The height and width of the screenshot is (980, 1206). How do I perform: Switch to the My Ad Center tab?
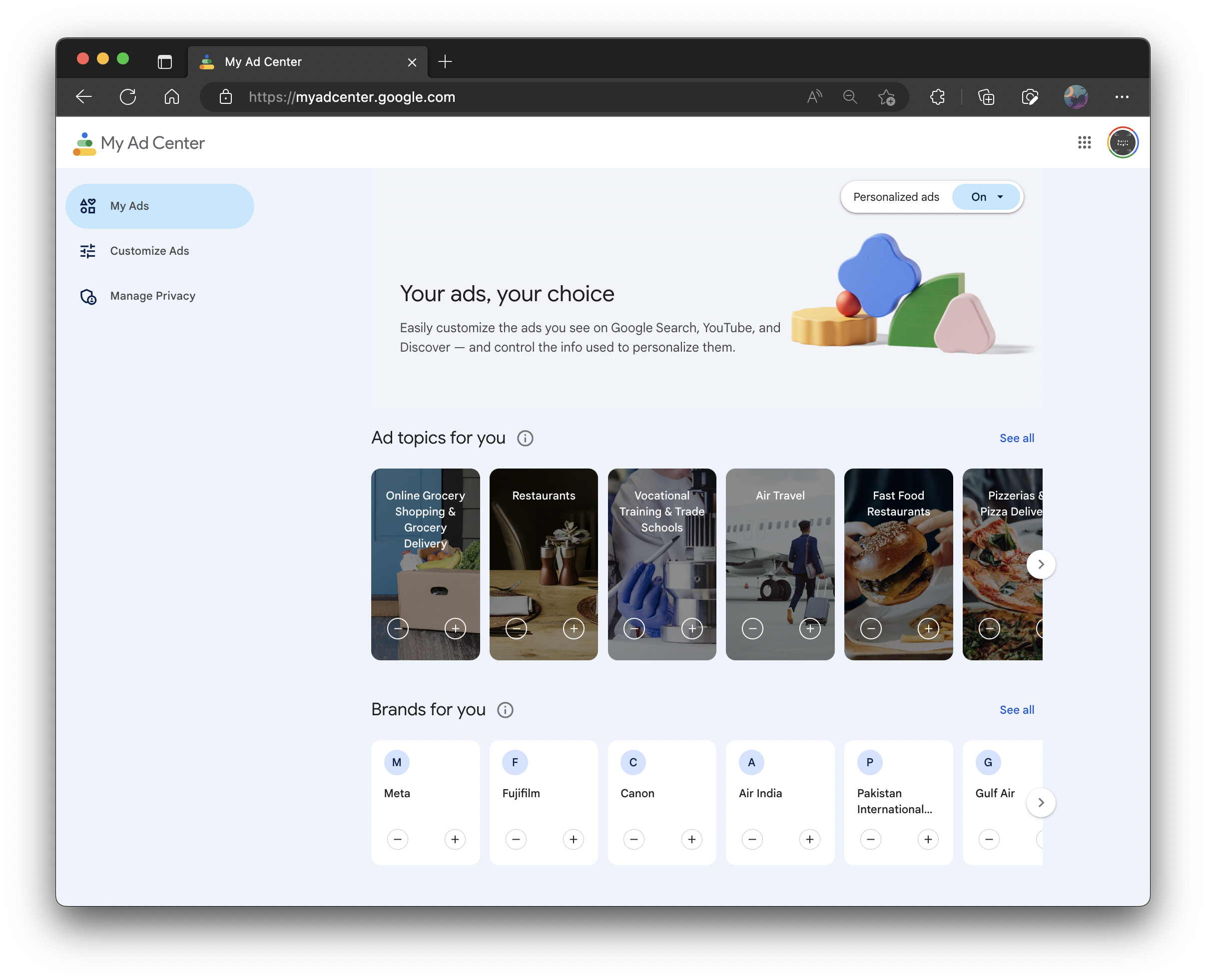tap(308, 62)
